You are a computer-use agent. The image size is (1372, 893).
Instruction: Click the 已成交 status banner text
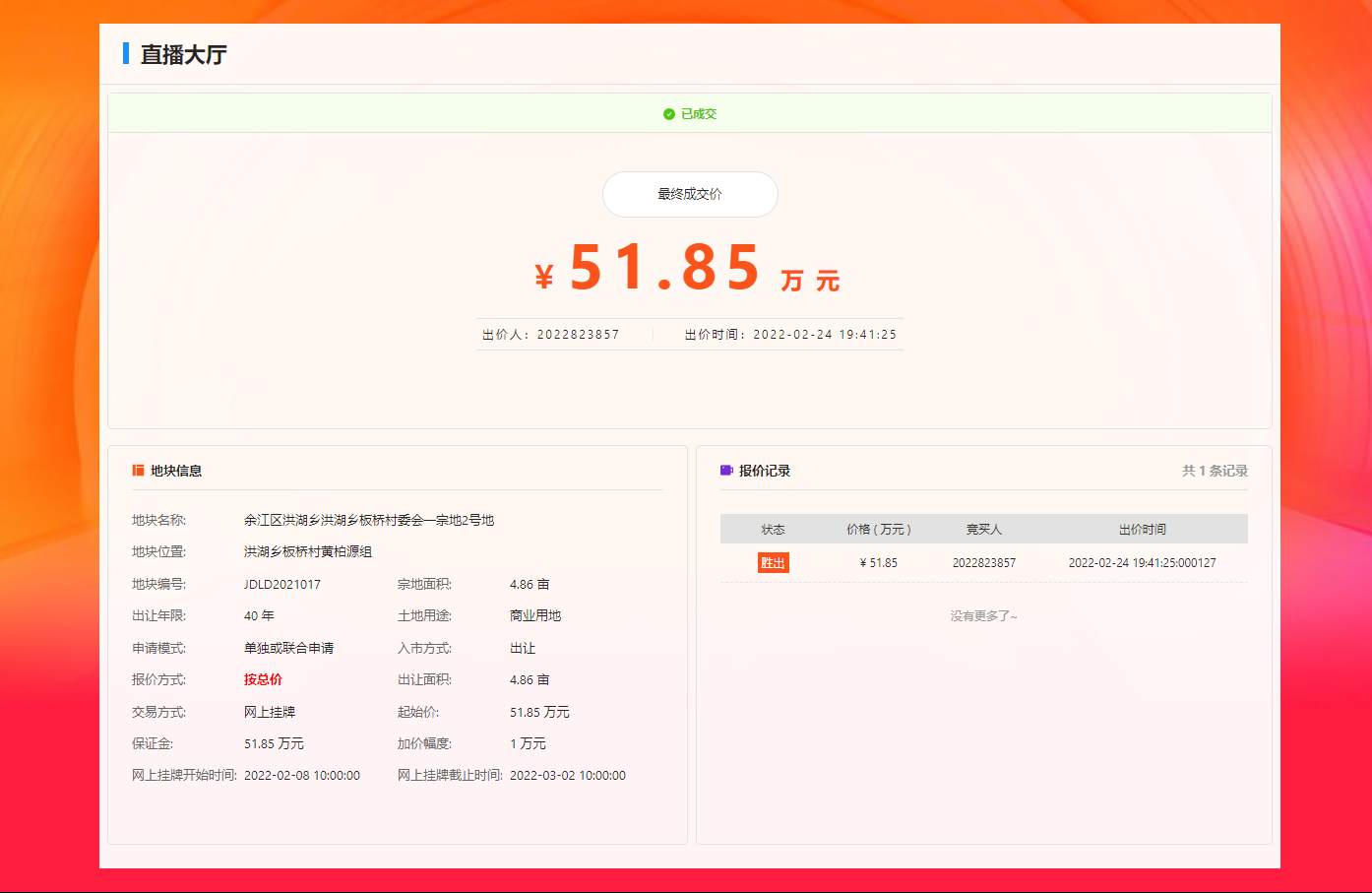pyautogui.click(x=699, y=114)
